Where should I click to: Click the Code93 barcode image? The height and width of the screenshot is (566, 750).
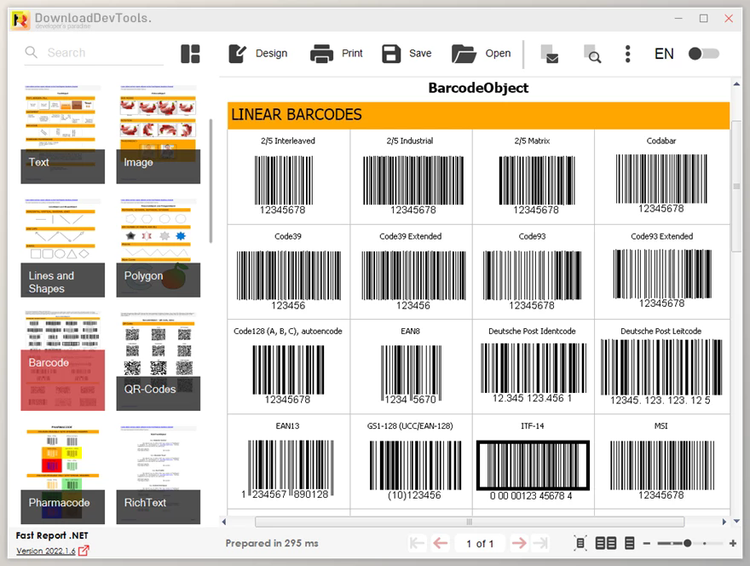532,280
